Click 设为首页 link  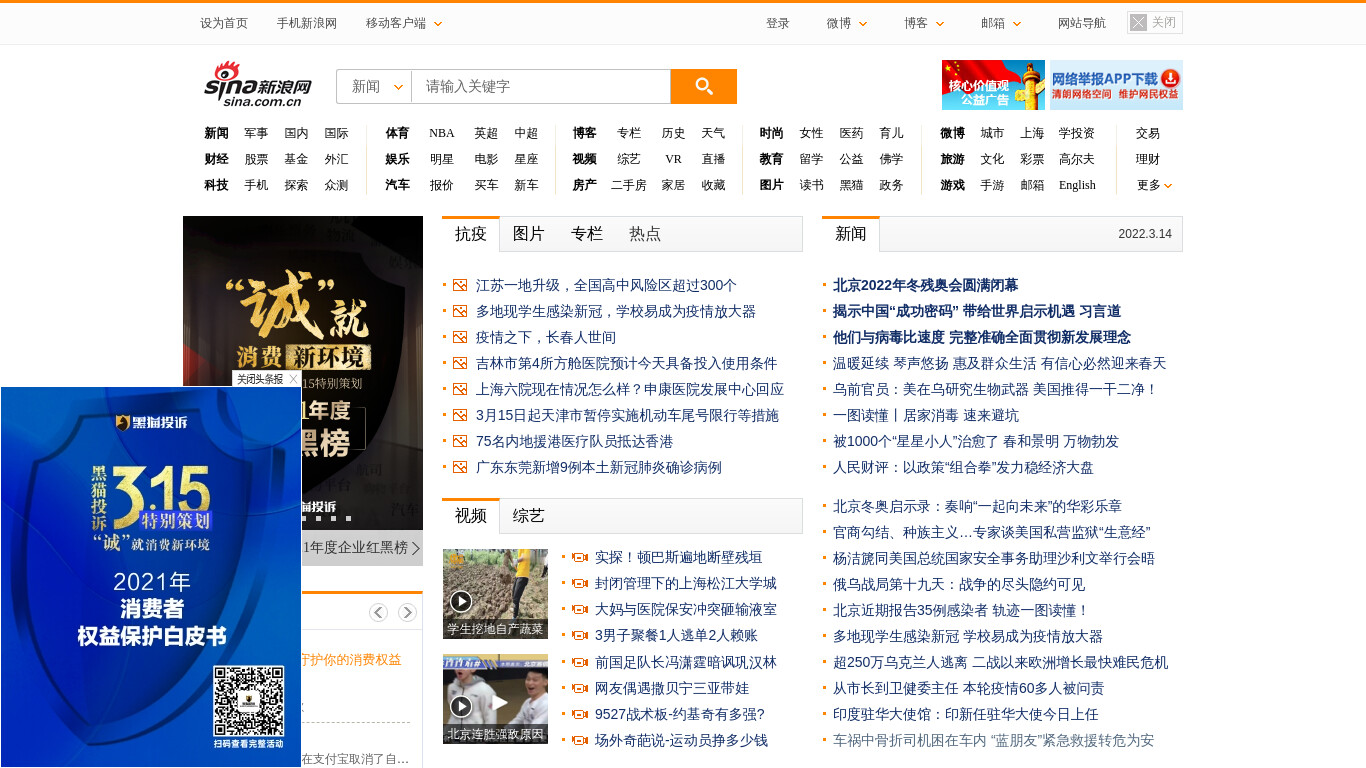coord(224,23)
